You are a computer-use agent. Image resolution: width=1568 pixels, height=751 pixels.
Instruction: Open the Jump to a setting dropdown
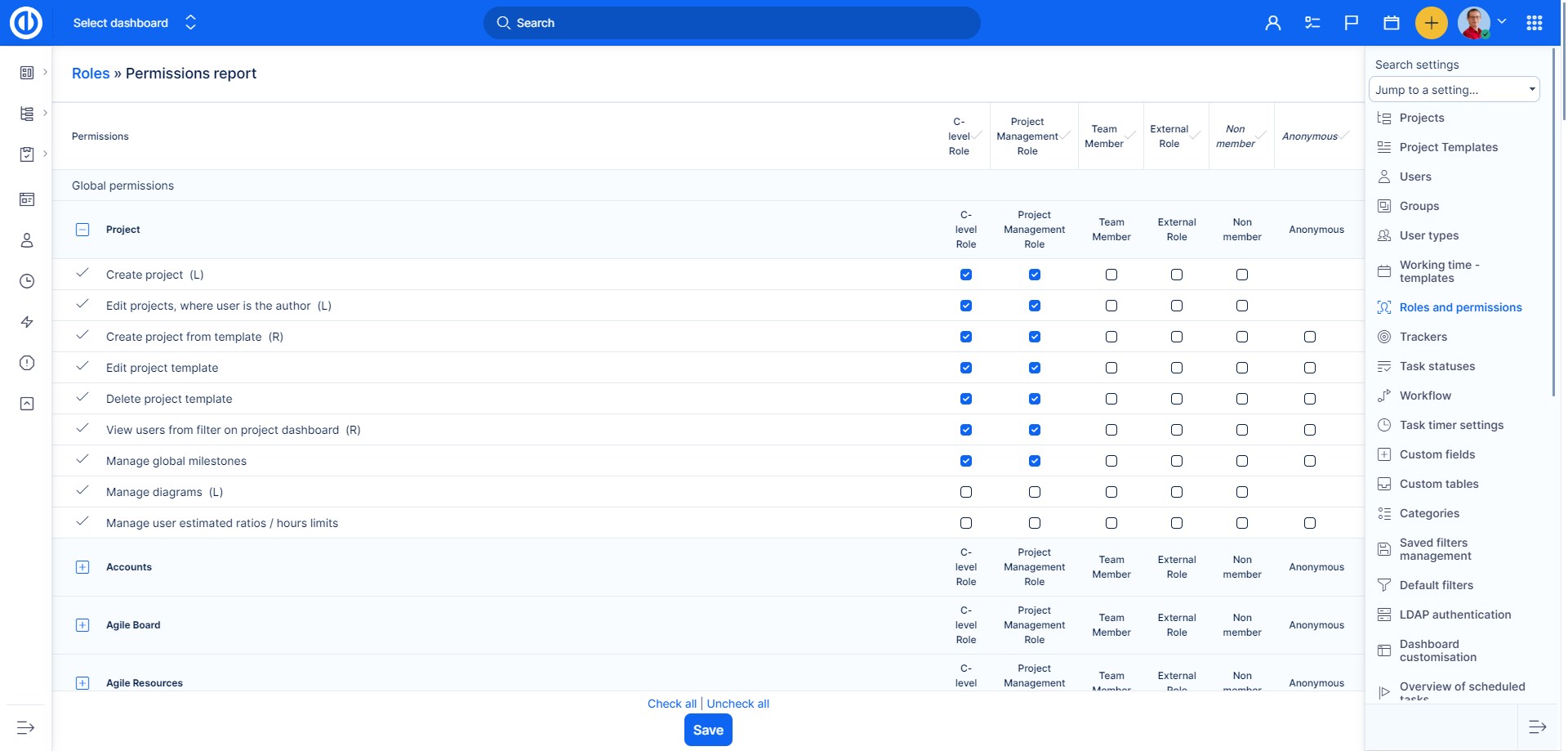pos(1454,90)
